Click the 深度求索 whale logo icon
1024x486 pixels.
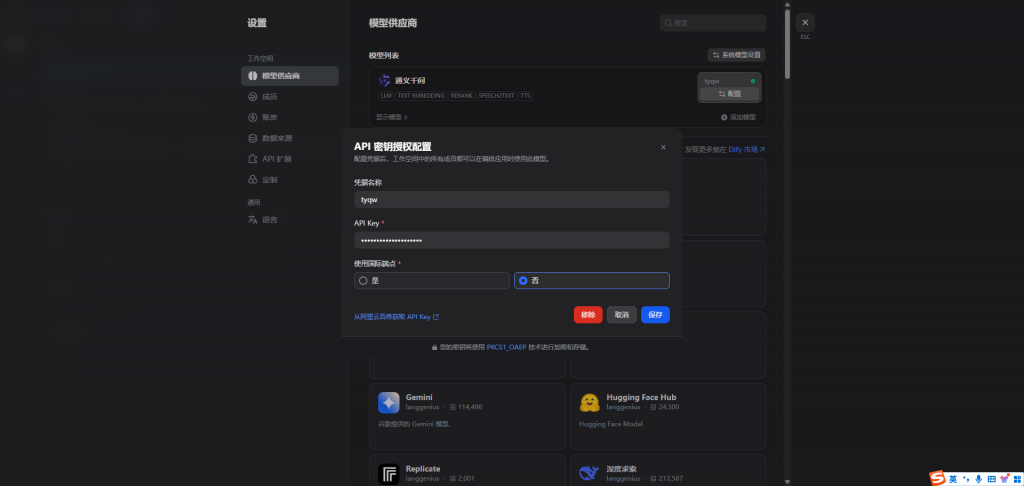click(x=589, y=473)
